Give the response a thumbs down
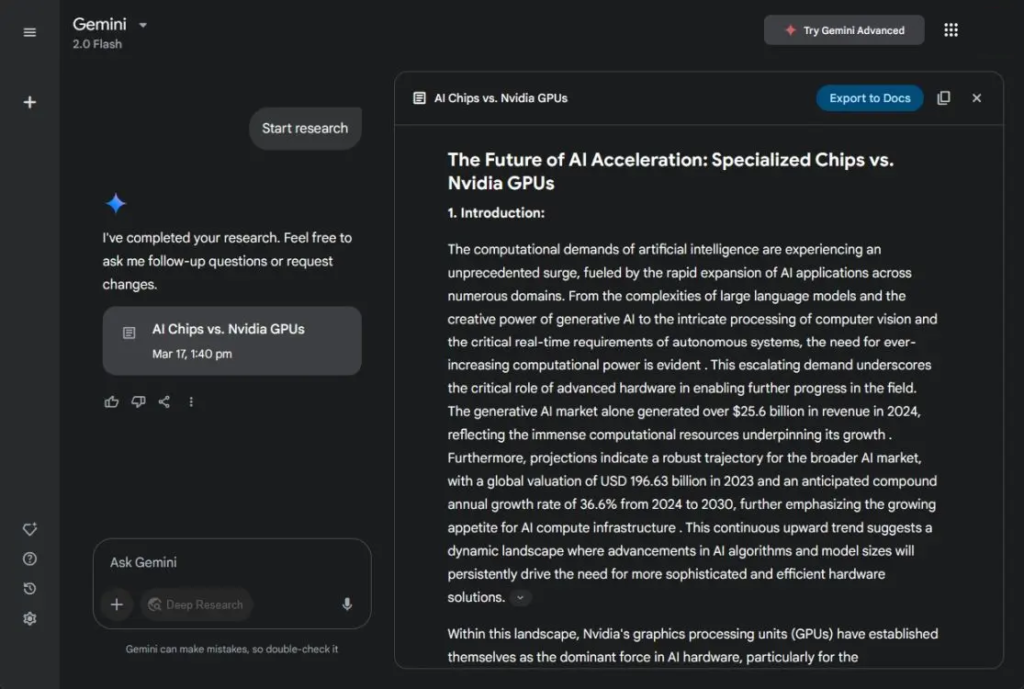 138,401
